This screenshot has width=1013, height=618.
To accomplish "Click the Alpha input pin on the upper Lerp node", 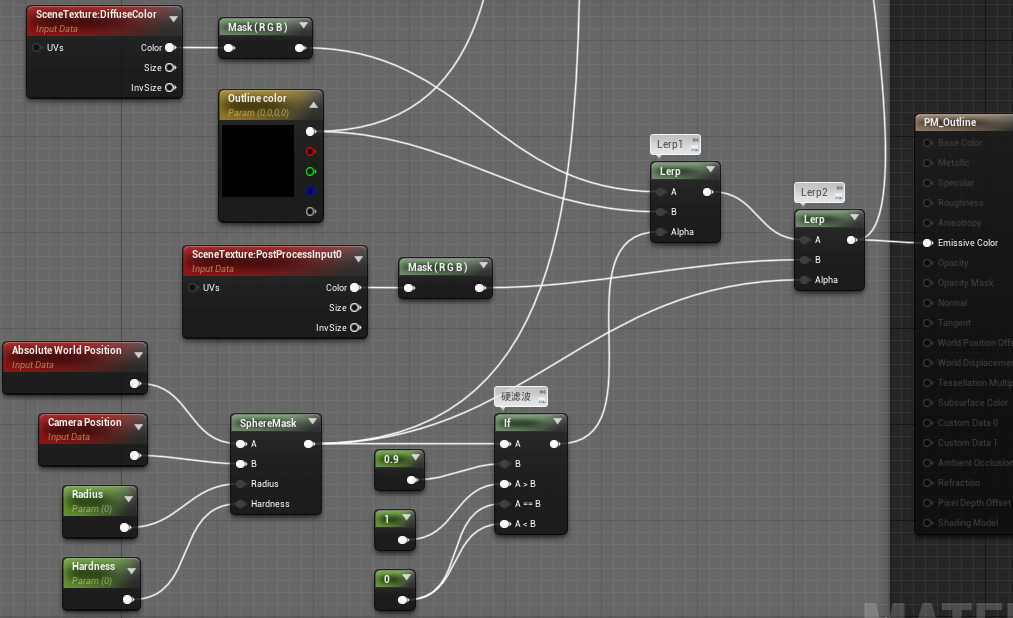I will (x=659, y=231).
